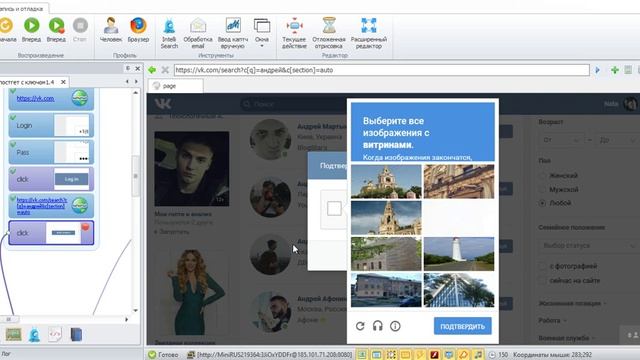The image size is (640, 360).
Task: Click the restart 'Сначала' playback icon
Action: (x=6, y=26)
